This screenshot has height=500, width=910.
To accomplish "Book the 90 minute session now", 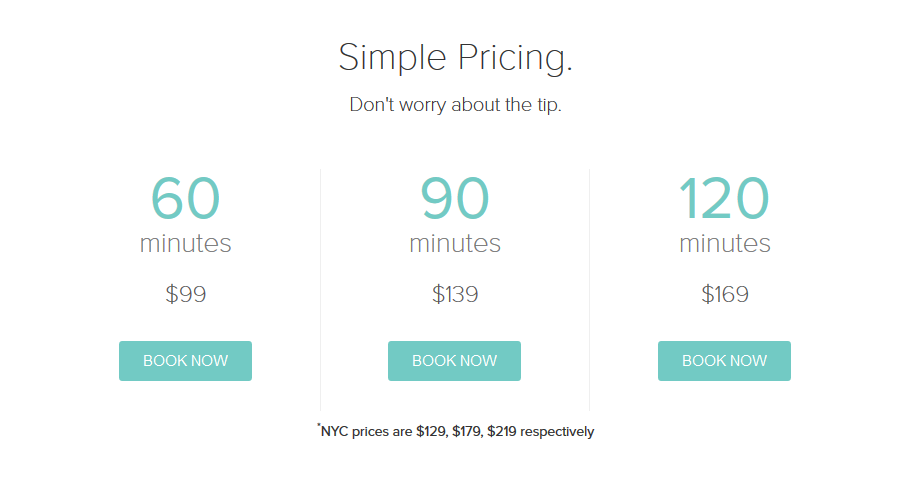I will click(x=454, y=361).
